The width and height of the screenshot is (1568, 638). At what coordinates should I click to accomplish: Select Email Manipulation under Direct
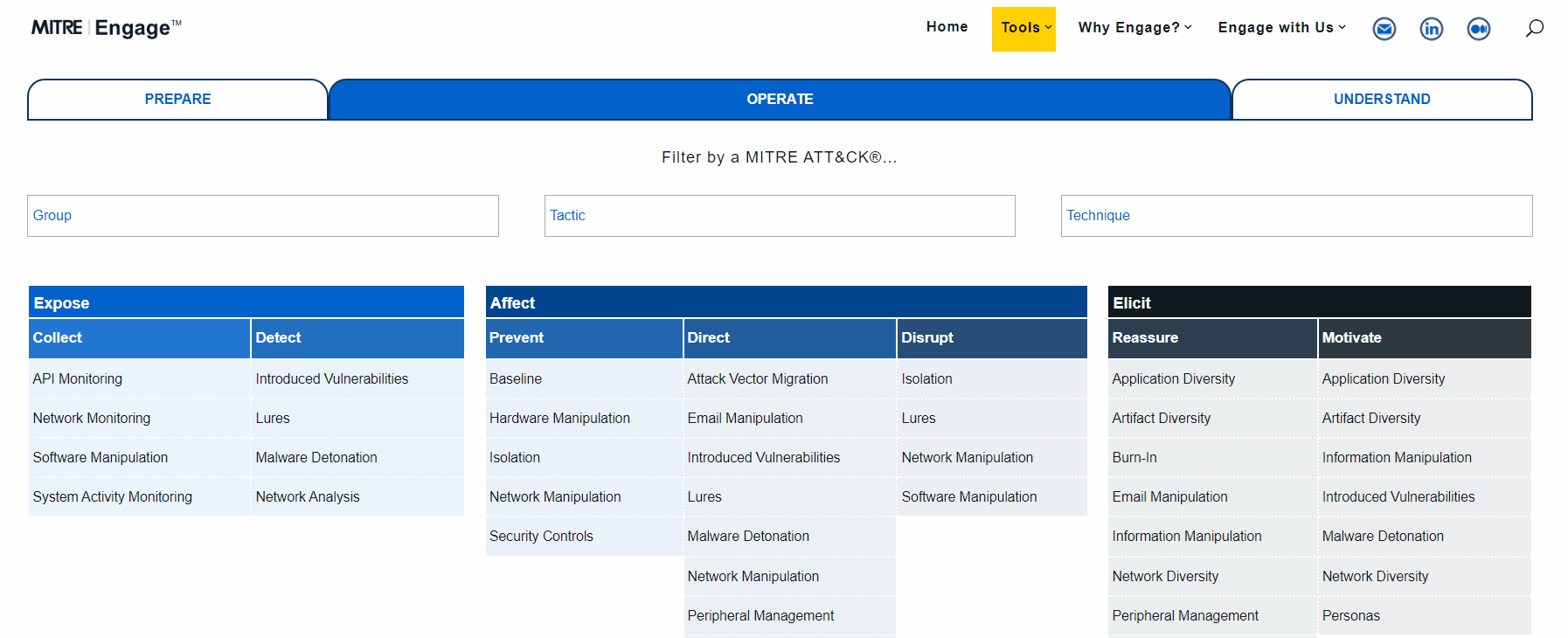click(x=746, y=419)
